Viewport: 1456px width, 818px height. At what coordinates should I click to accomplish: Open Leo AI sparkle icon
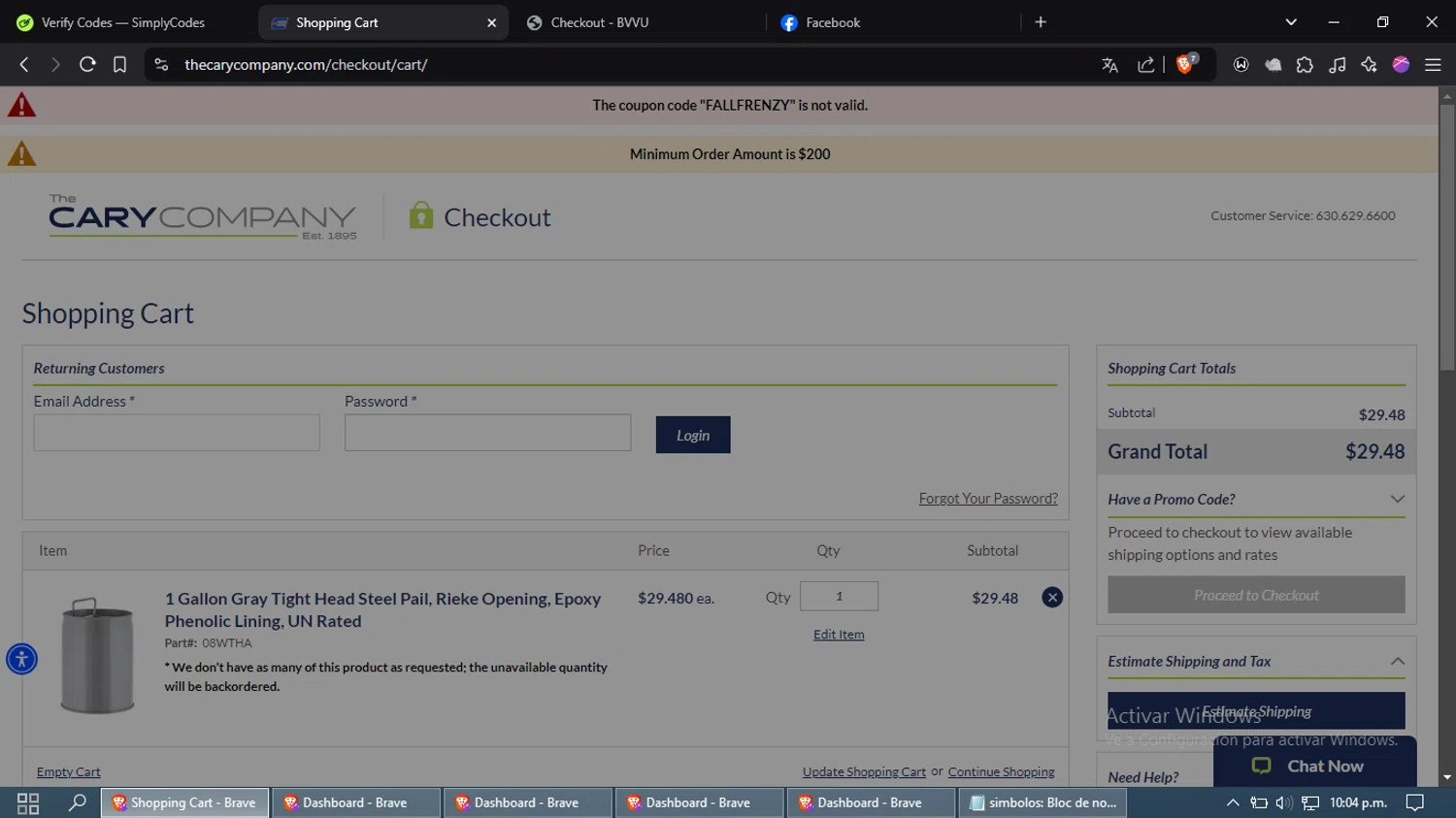[1369, 65]
